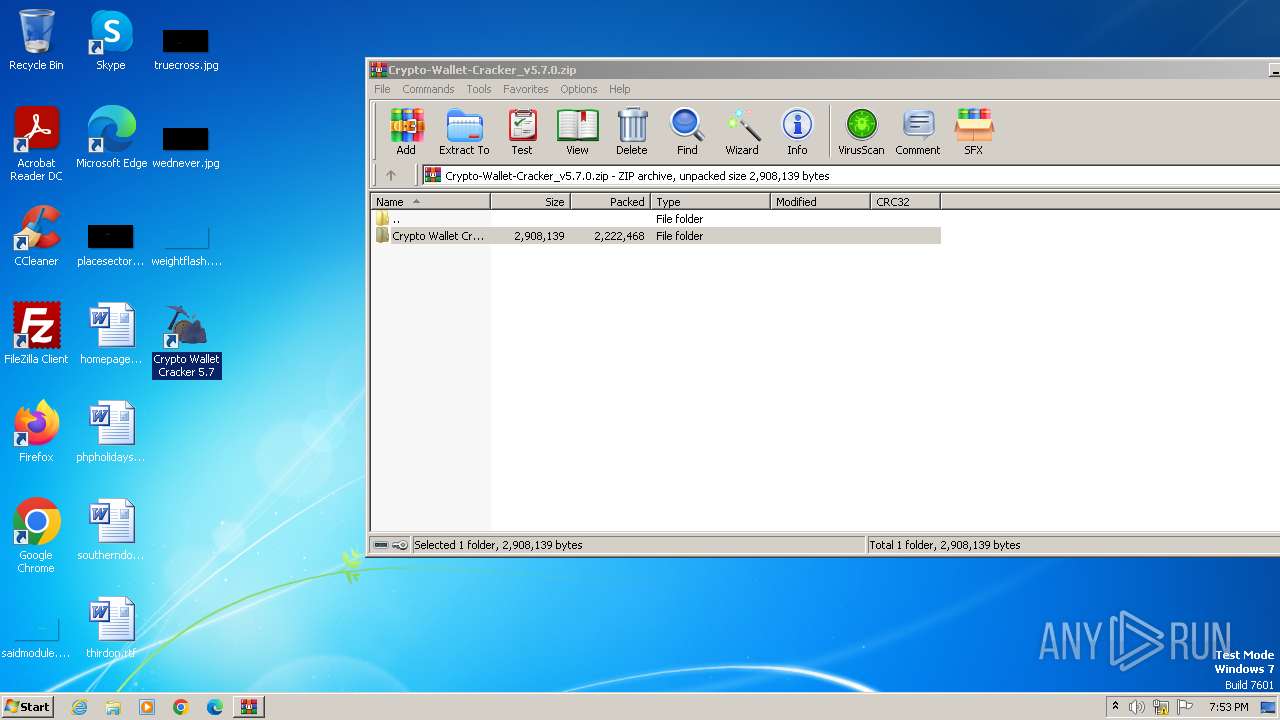
Task: Click the 7:53 PM system clock
Action: (x=1229, y=707)
